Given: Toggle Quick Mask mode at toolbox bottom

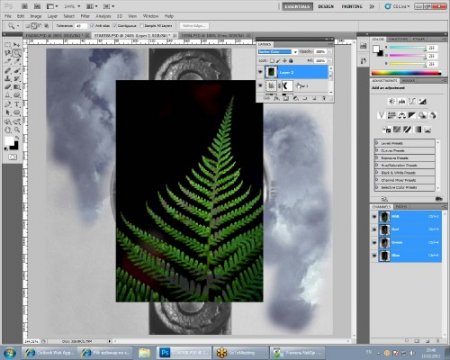Looking at the screenshot, I should click(x=12, y=157).
